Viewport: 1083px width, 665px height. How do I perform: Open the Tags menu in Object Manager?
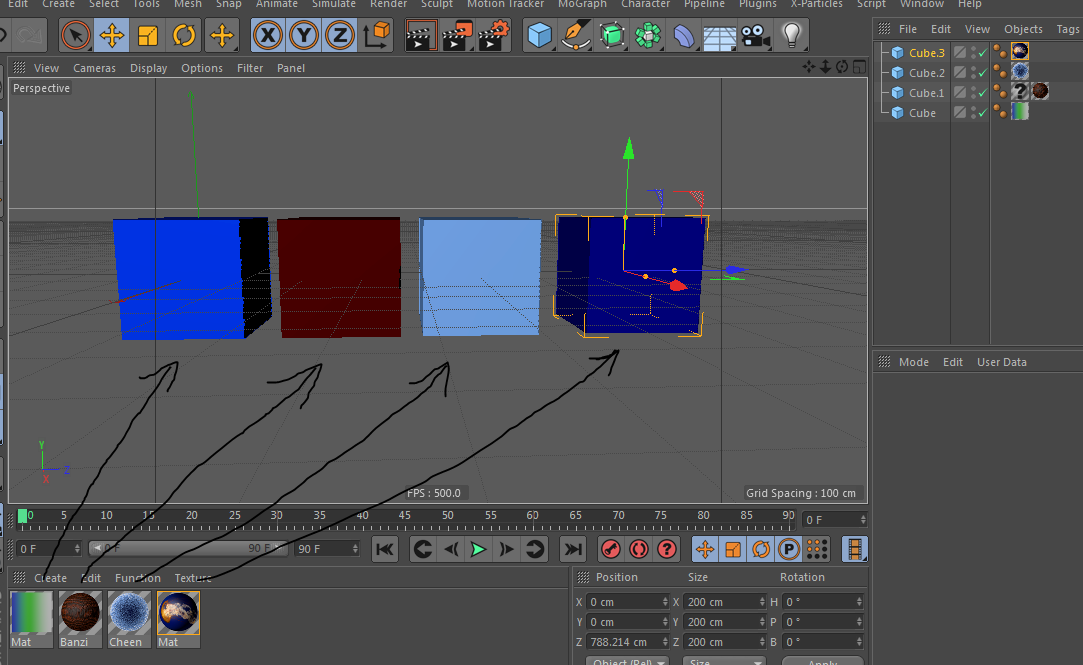coord(1067,29)
